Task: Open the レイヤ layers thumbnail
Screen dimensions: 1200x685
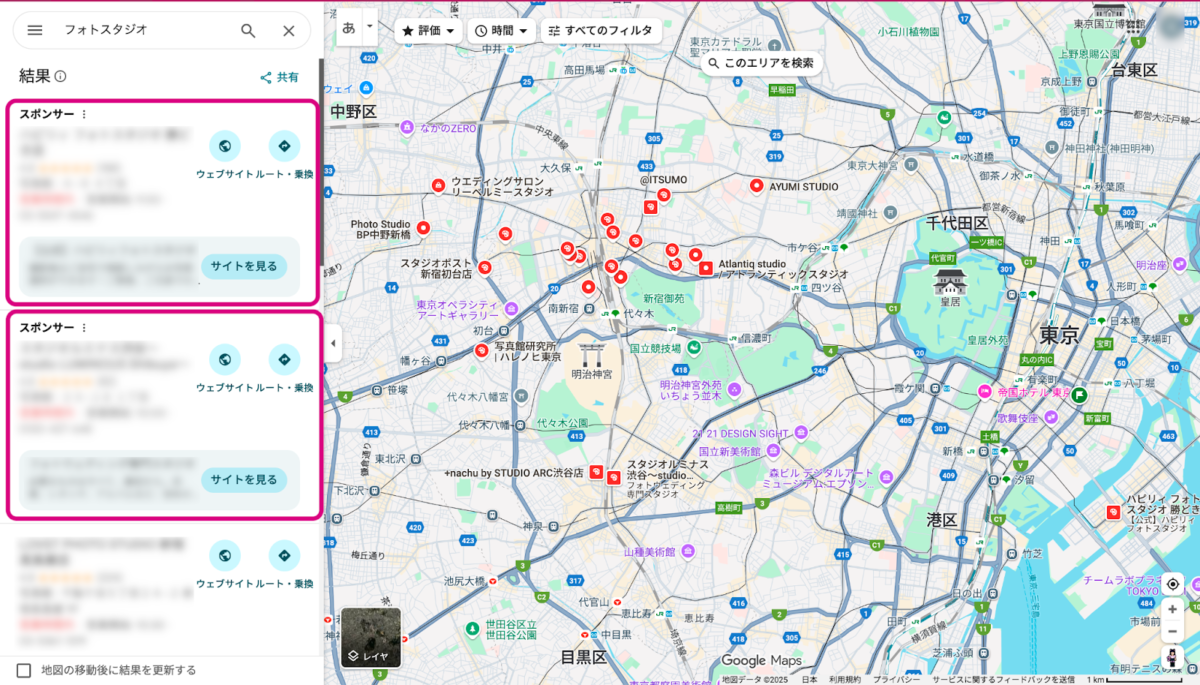Action: point(371,638)
